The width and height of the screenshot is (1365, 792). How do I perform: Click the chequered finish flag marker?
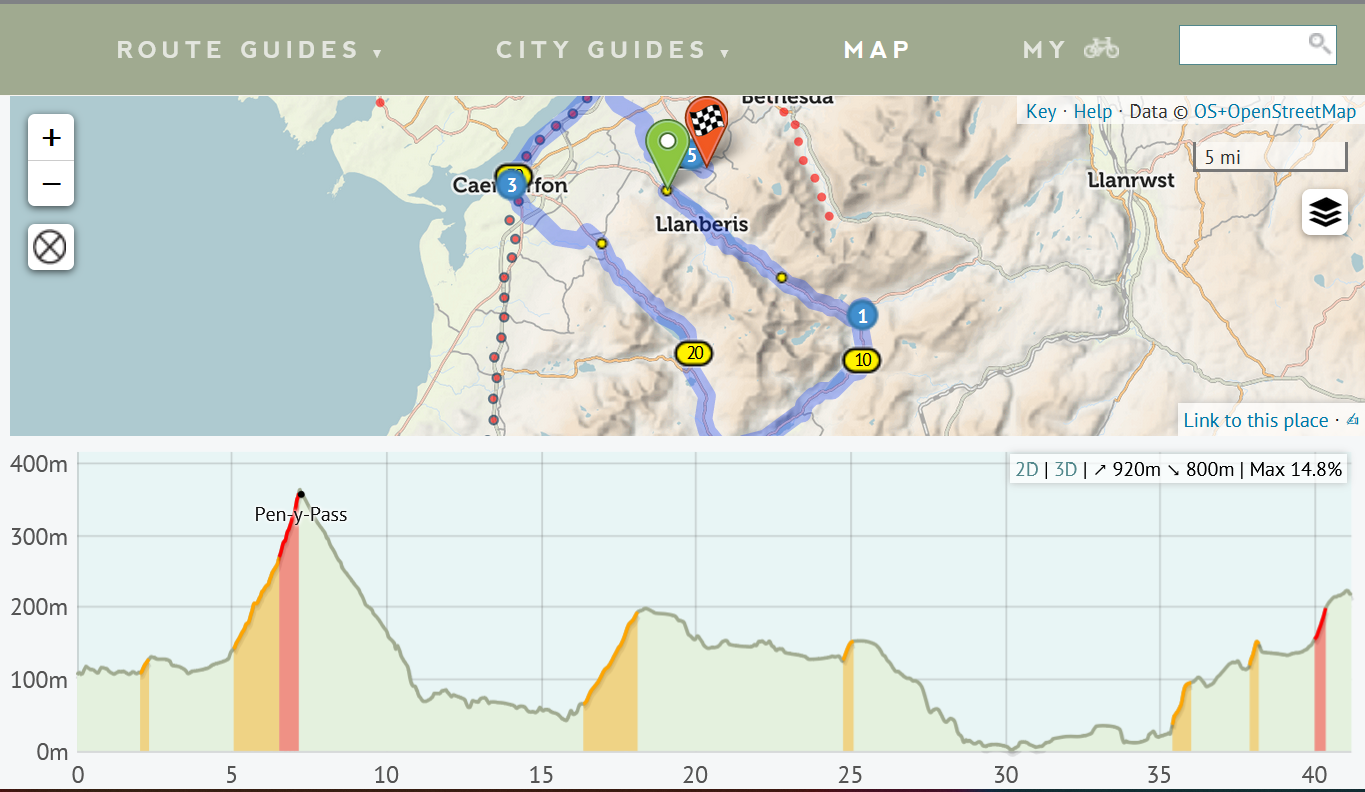click(x=706, y=123)
